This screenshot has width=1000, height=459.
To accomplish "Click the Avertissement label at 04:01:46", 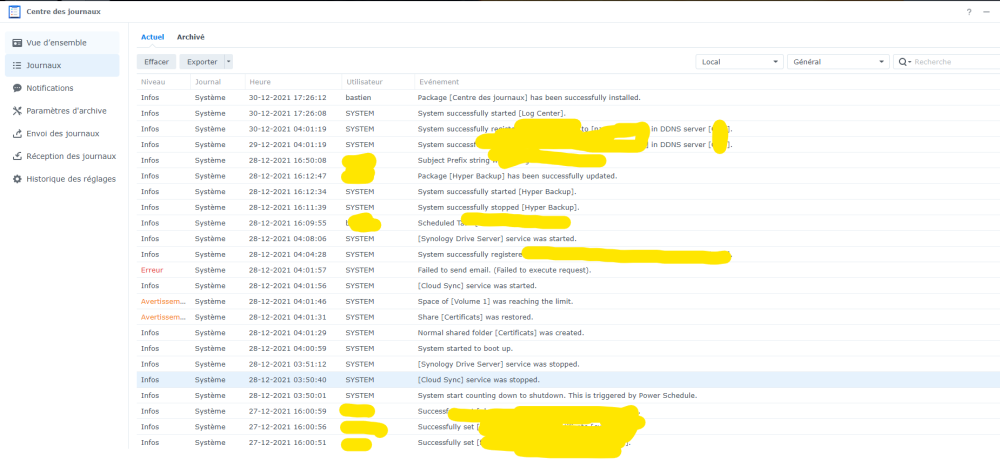I will click(163, 301).
